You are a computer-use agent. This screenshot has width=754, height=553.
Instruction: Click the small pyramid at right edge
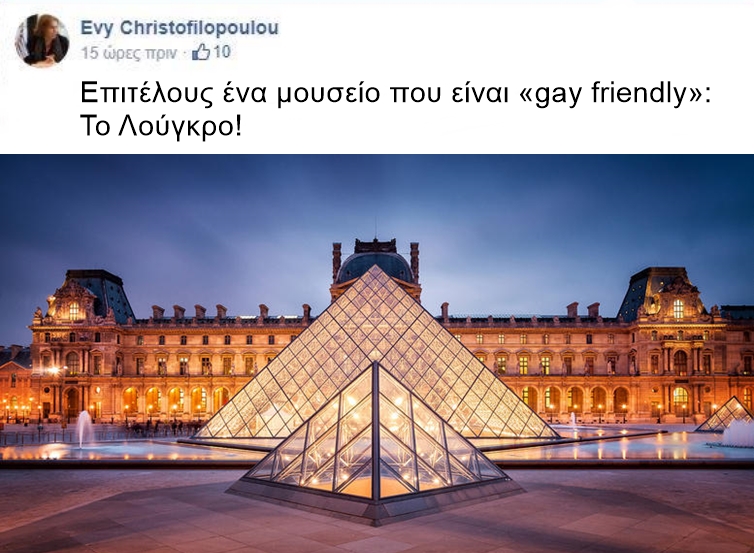[x=726, y=415]
